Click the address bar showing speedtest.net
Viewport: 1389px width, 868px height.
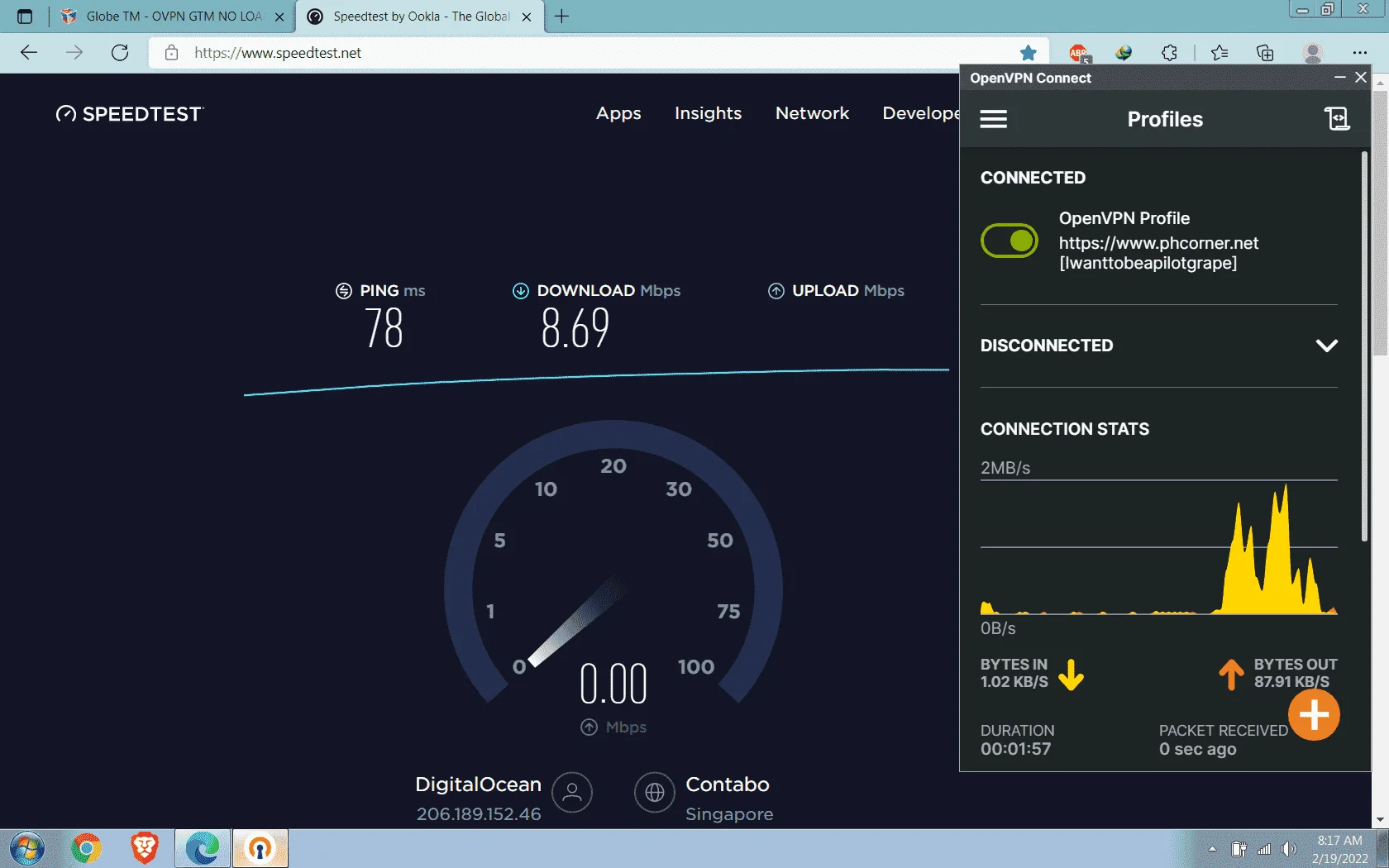pyautogui.click(x=599, y=53)
